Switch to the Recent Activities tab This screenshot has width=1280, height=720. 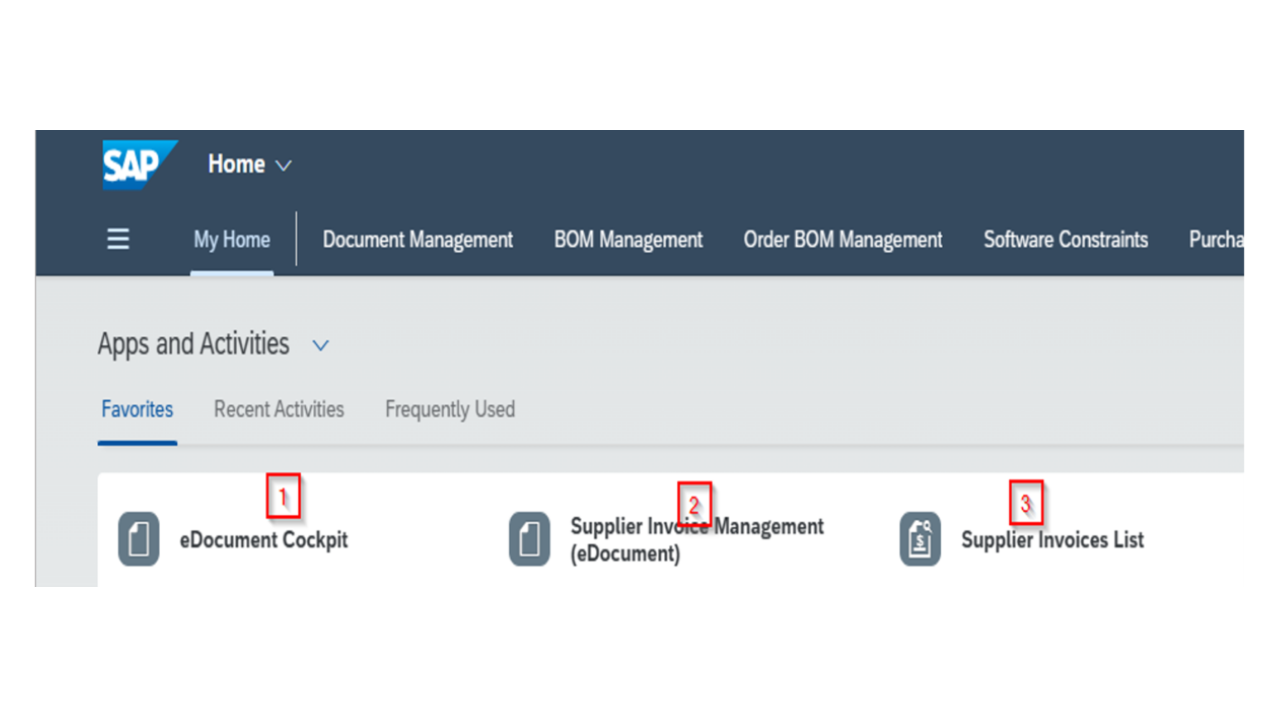(x=278, y=409)
